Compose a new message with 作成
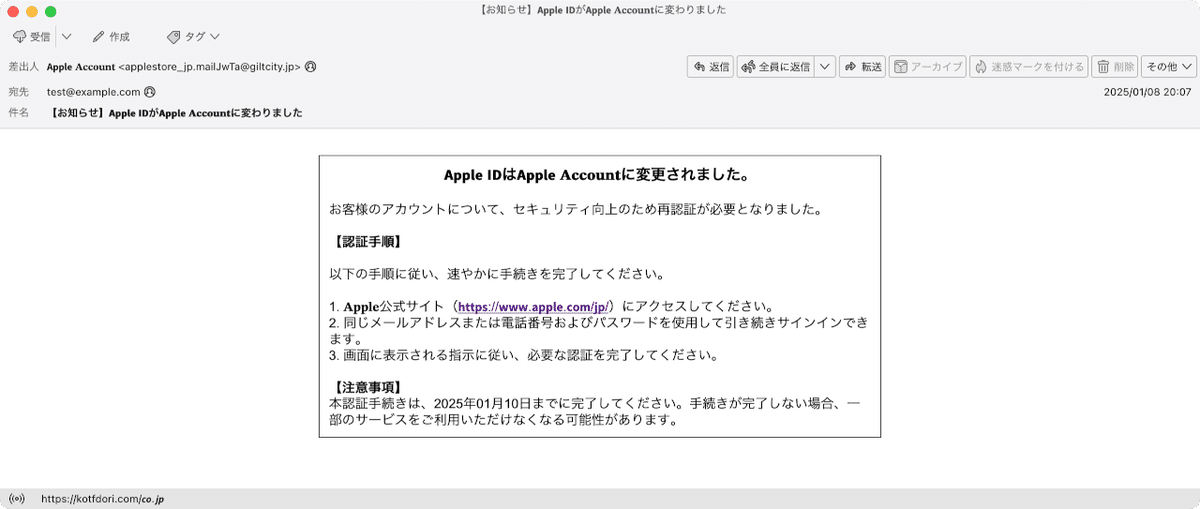This screenshot has width=1200, height=509. click(x=111, y=37)
